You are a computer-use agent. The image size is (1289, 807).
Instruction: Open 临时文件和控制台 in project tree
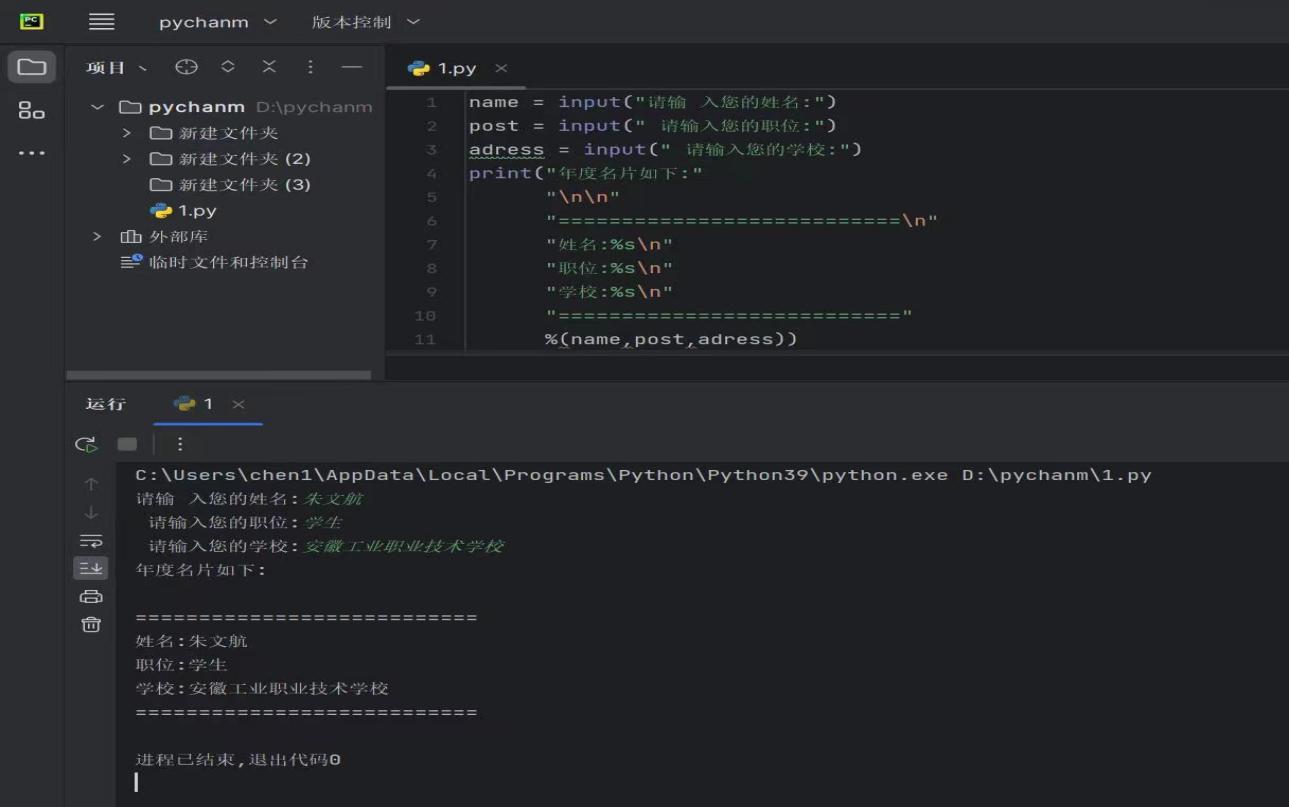(228, 263)
